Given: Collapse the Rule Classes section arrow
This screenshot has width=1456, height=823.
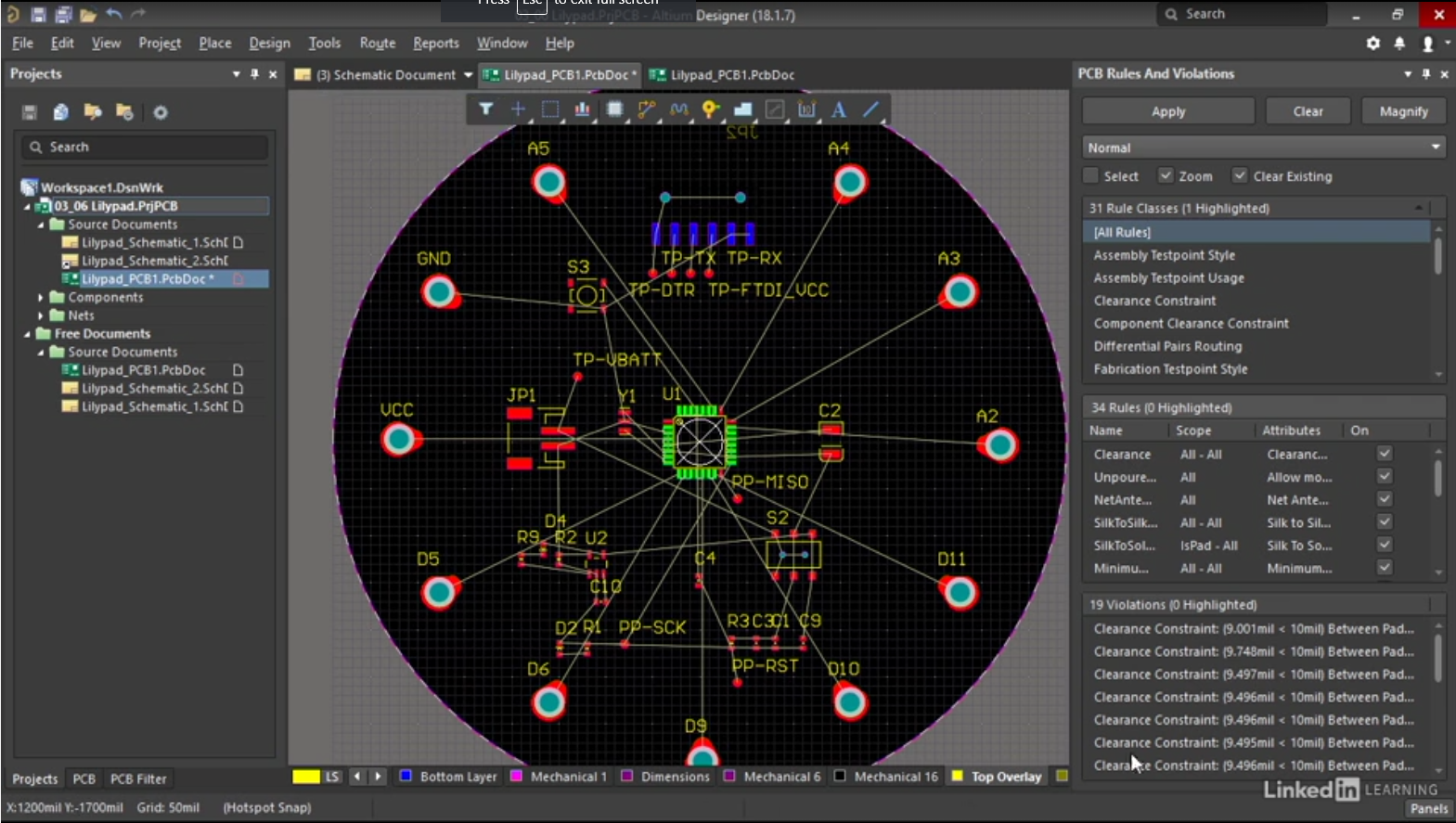Looking at the screenshot, I should [x=1419, y=208].
